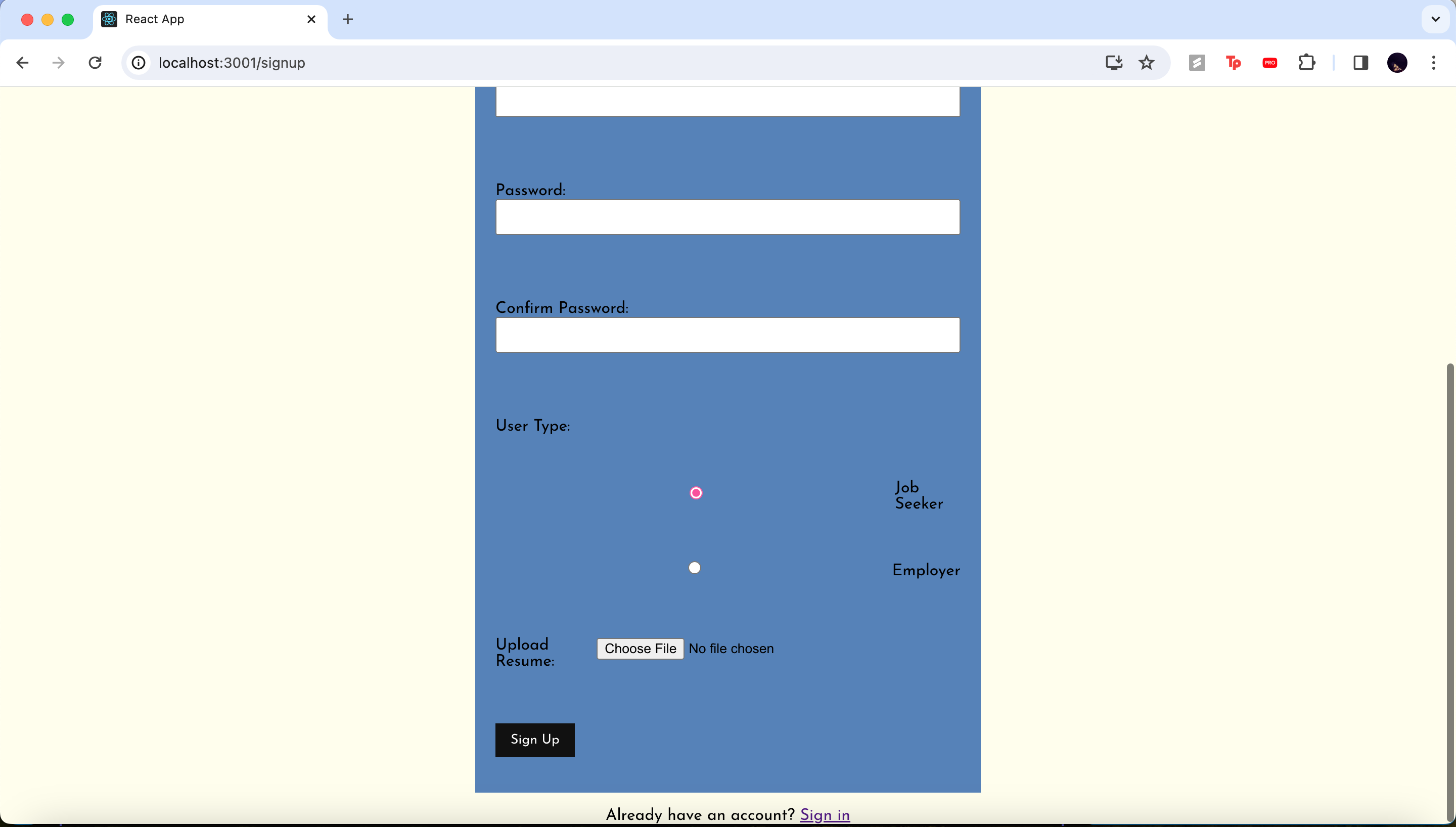Select the Job Seeker radio button
The height and width of the screenshot is (827, 1456).
click(696, 493)
